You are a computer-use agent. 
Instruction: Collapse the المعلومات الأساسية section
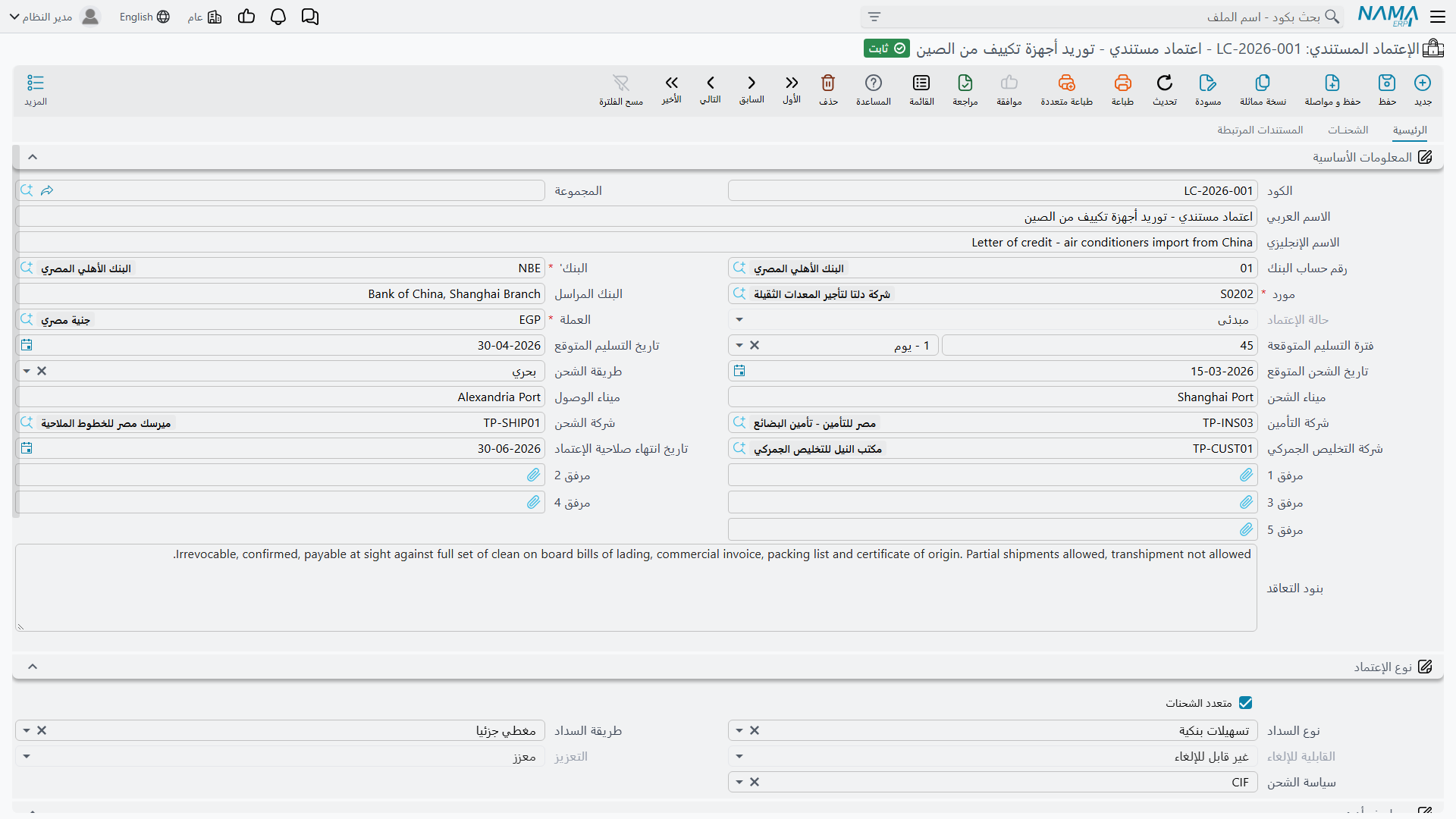pyautogui.click(x=33, y=157)
